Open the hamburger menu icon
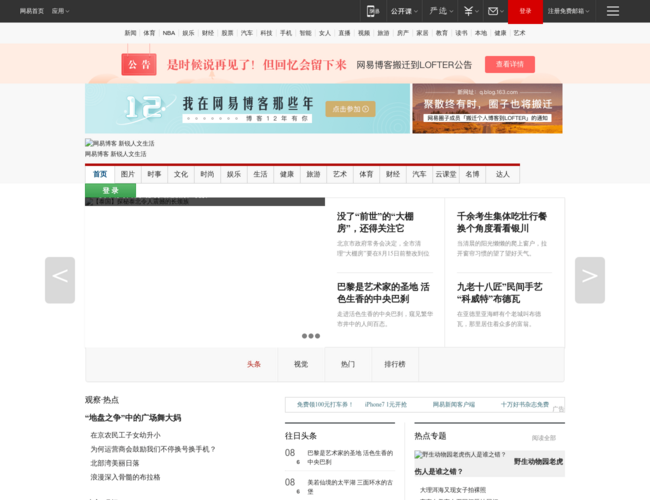The image size is (650, 500). point(613,11)
